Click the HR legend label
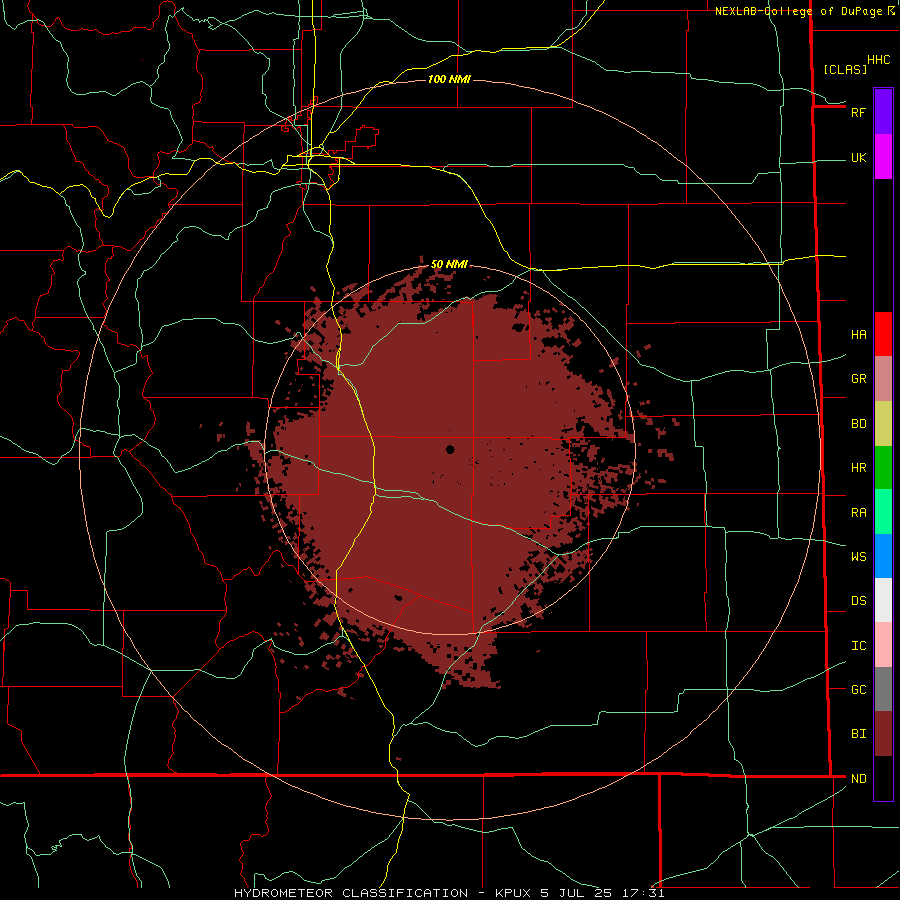The width and height of the screenshot is (900, 900). 858,468
